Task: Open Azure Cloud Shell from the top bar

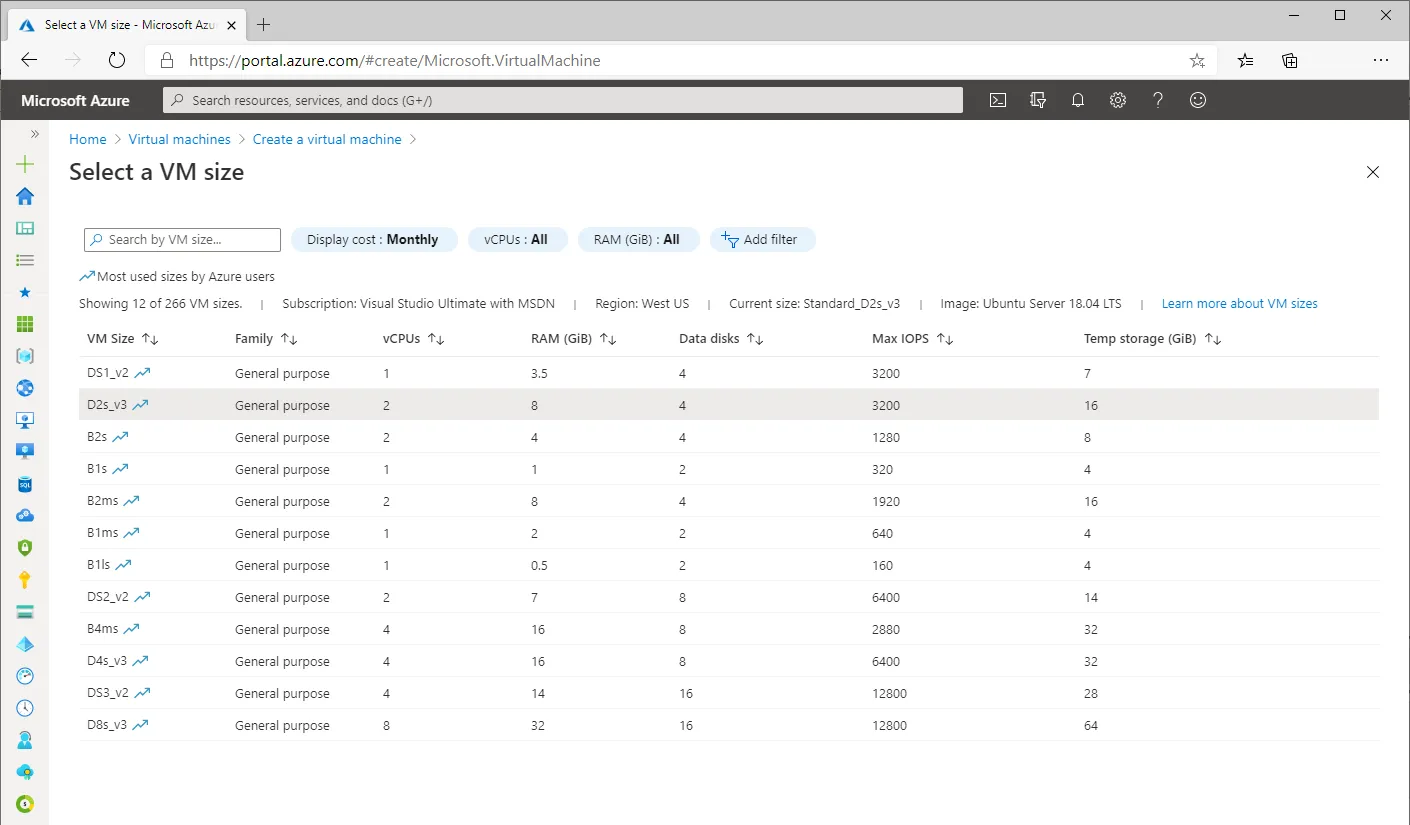Action: [997, 100]
